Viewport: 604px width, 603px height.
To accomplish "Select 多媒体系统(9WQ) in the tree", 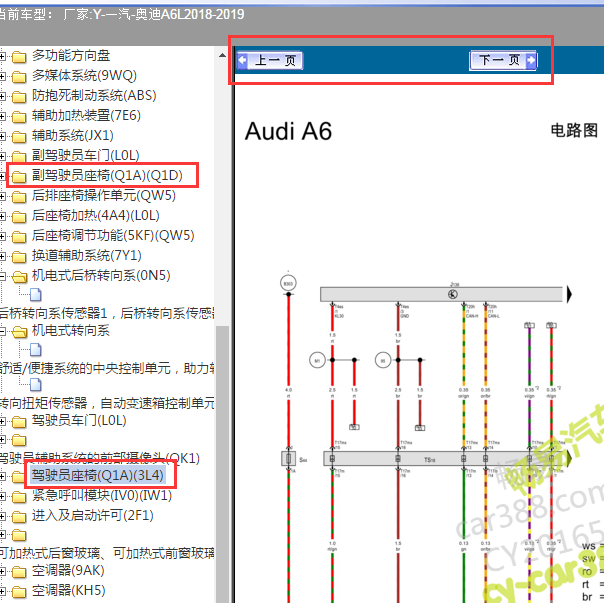I will (x=84, y=76).
